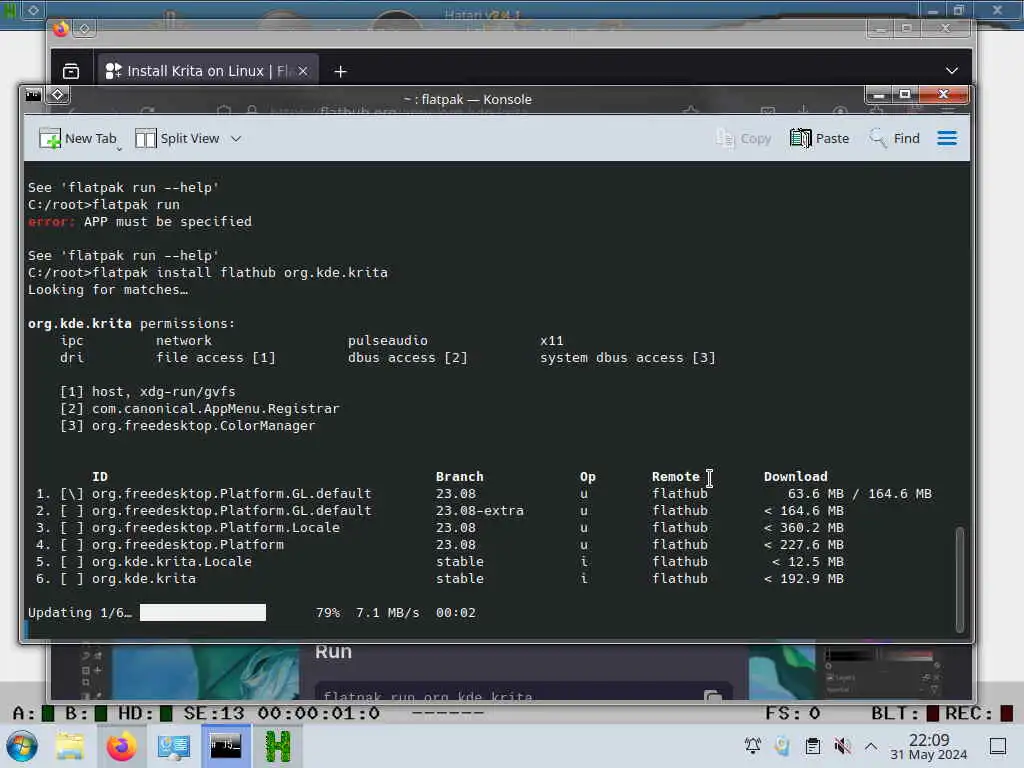Open Firefox recent browsing view icon
The image size is (1024, 768).
point(71,71)
